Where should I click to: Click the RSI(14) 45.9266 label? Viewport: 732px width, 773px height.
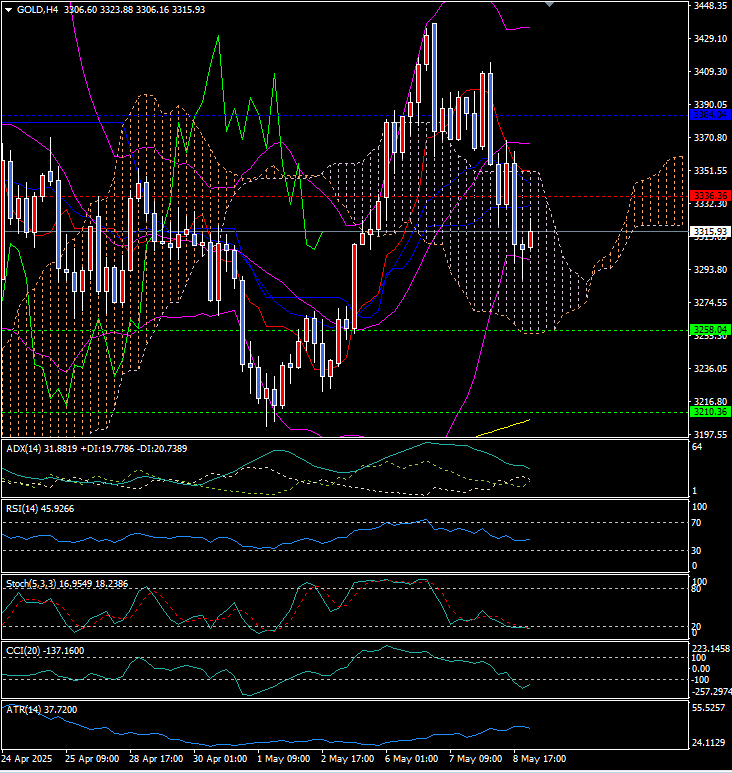[x=40, y=509]
